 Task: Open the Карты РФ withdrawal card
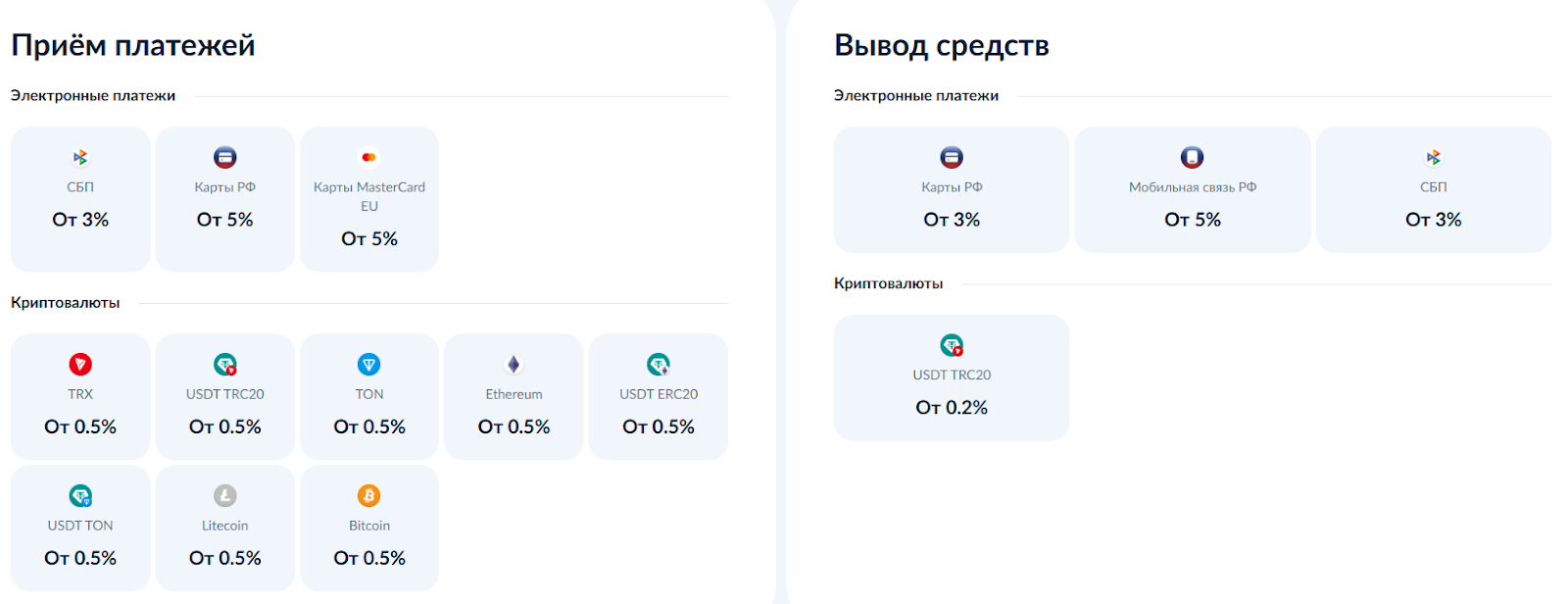click(952, 190)
